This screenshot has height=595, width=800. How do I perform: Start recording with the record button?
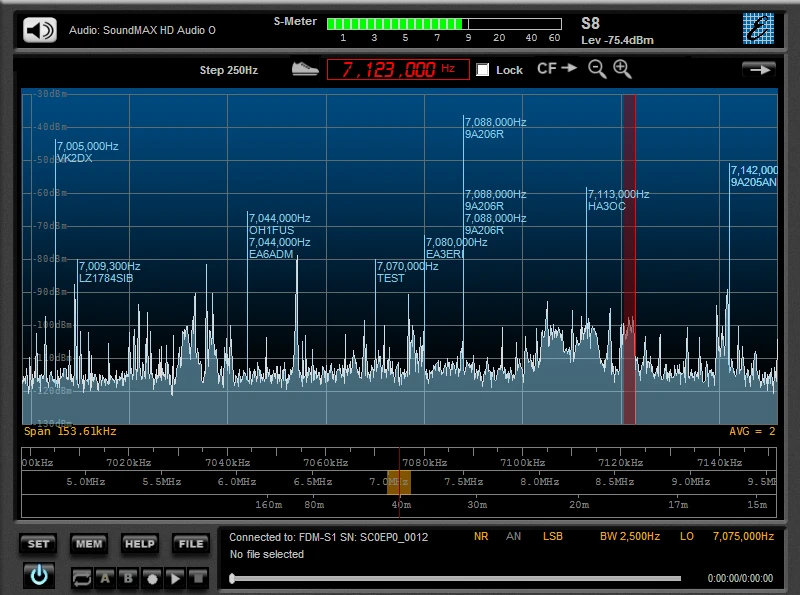tap(151, 577)
